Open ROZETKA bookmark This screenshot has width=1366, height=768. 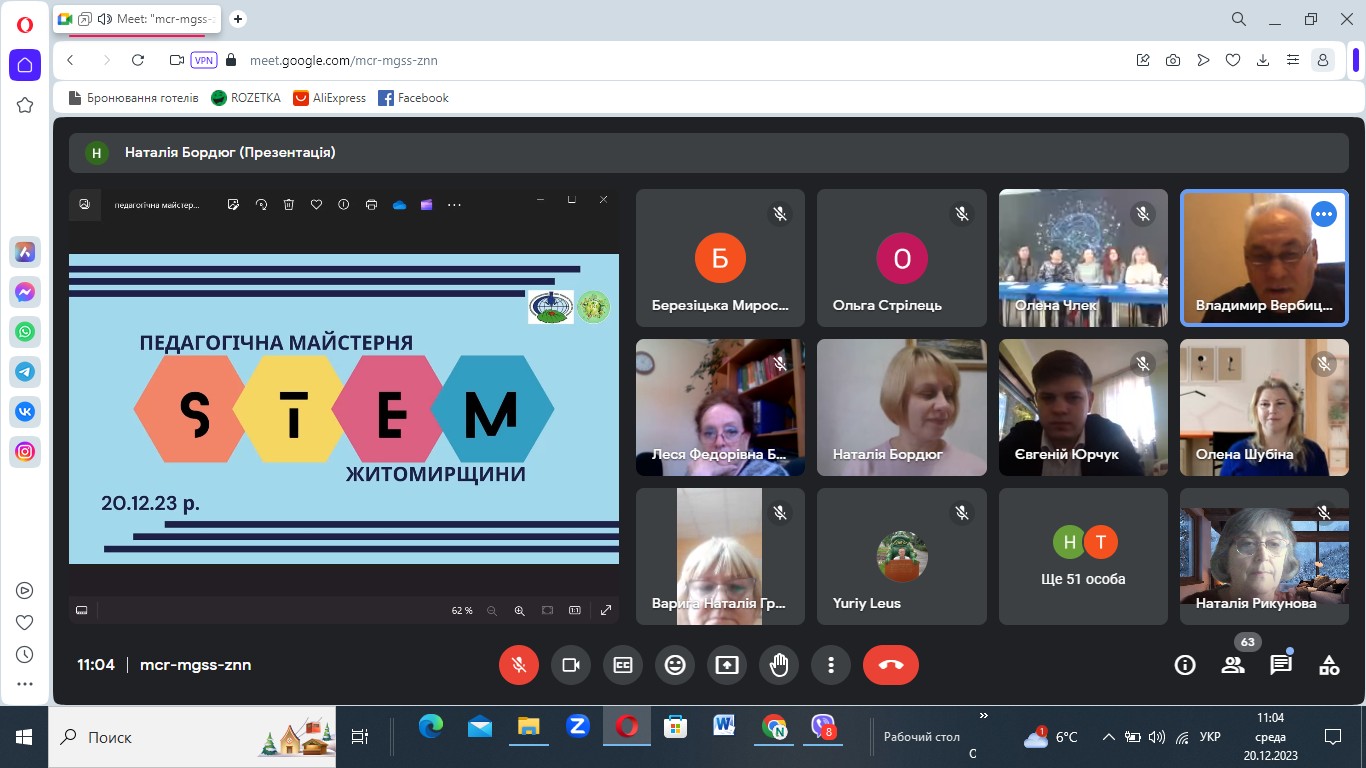[x=246, y=98]
